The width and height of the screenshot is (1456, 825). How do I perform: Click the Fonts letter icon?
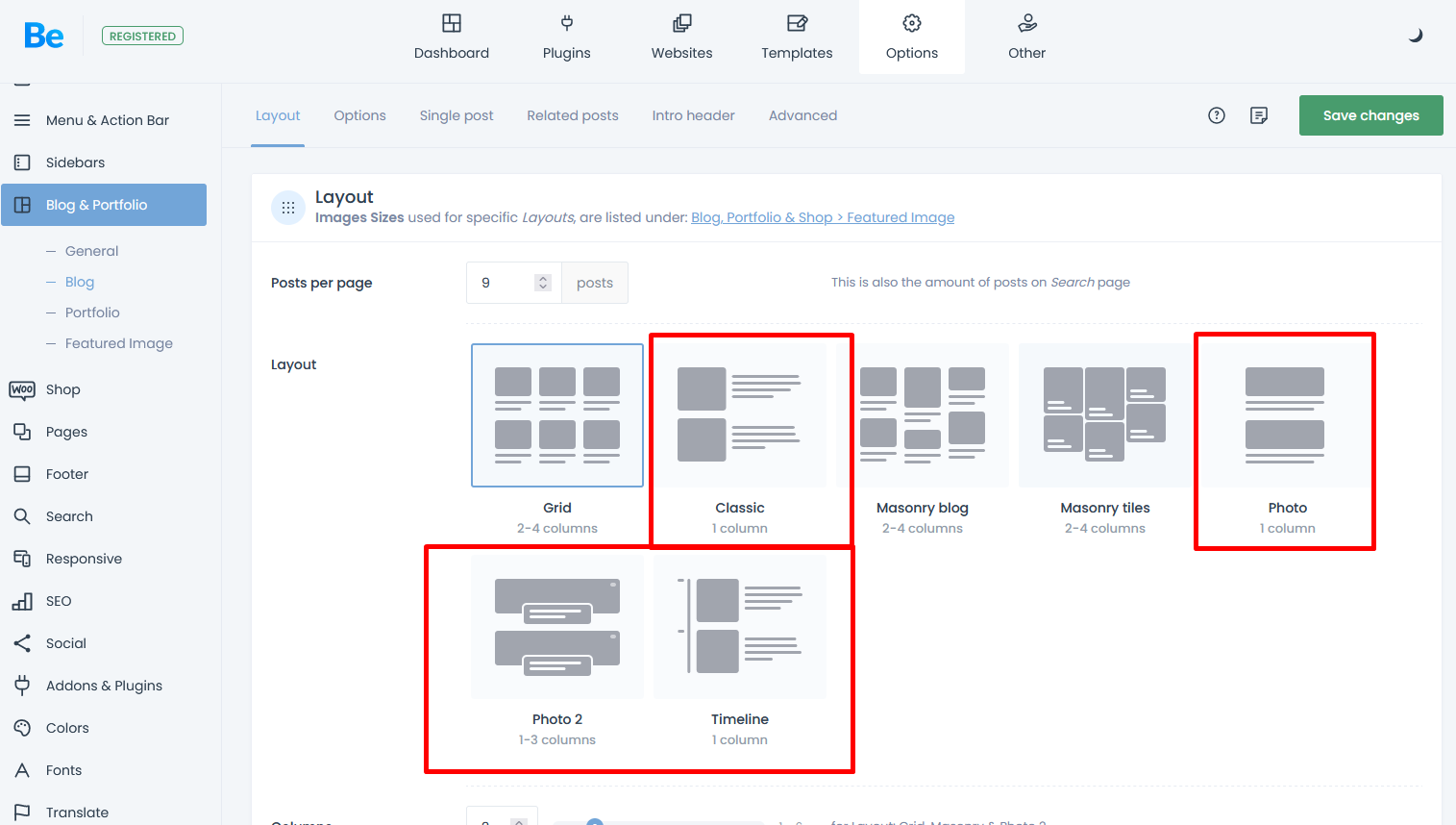point(22,770)
